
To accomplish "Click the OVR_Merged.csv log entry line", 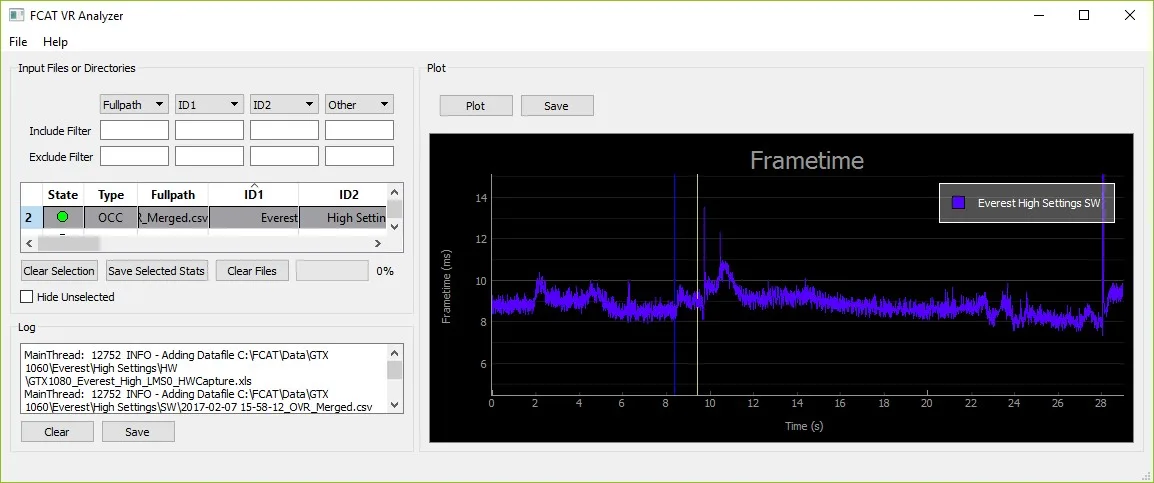I will [199, 406].
